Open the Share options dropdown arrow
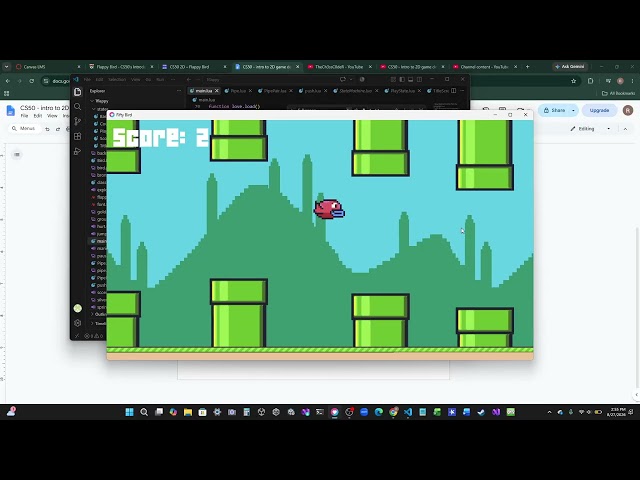The image size is (640, 480). click(573, 110)
